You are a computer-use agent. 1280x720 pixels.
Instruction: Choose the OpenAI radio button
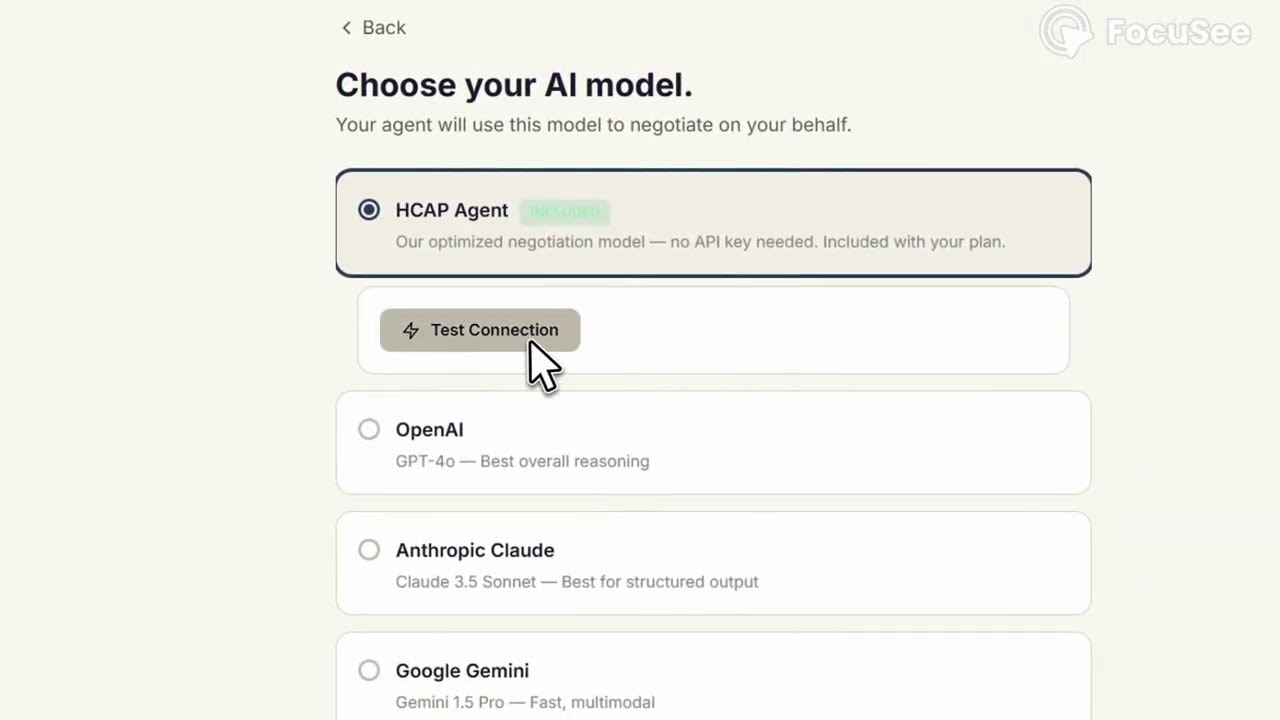coord(369,430)
